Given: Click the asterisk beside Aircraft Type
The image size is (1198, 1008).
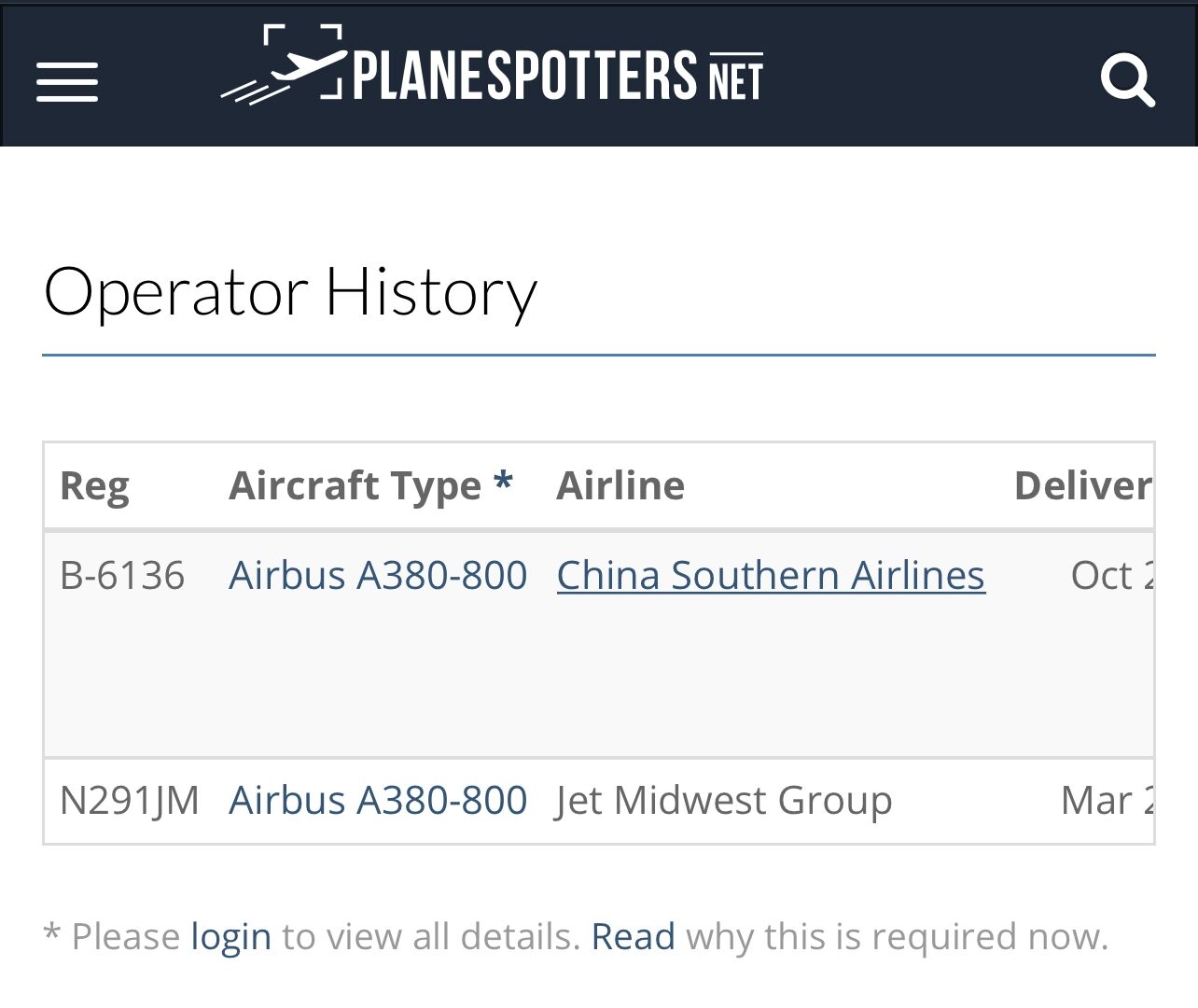Looking at the screenshot, I should [504, 483].
